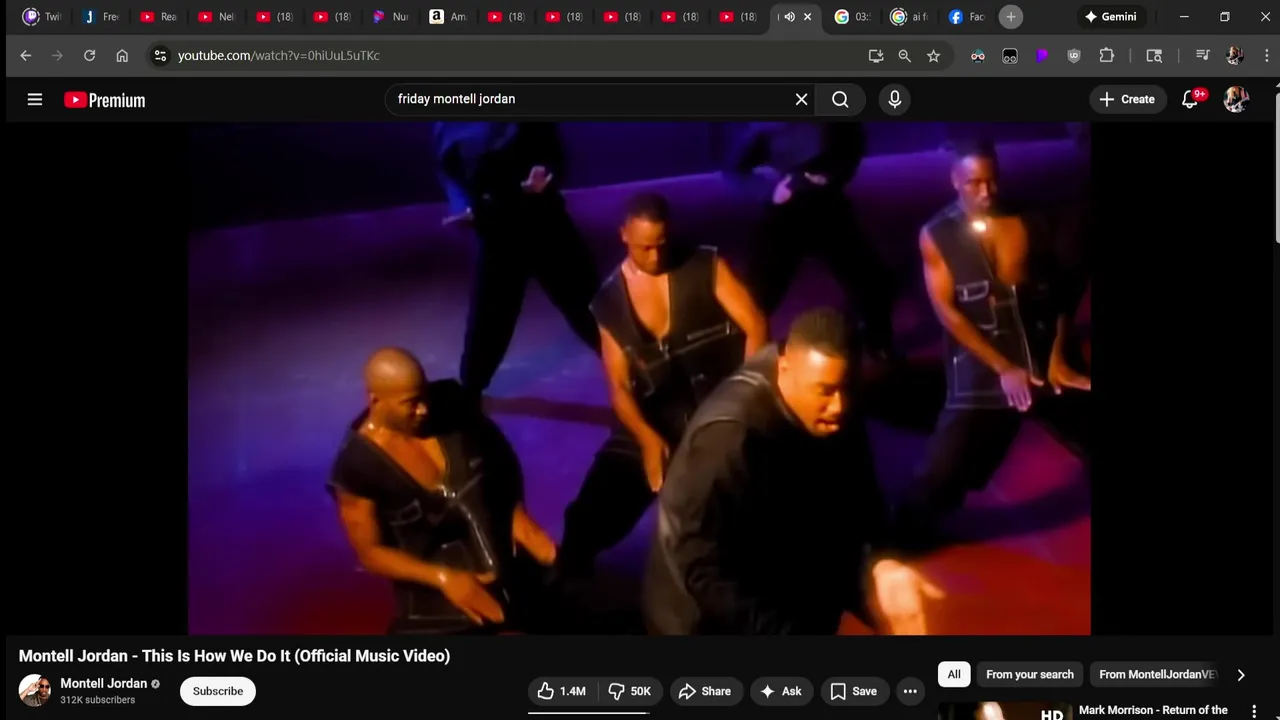Image resolution: width=1280 pixels, height=720 pixels.
Task: Select From your search chip
Action: (x=1030, y=674)
